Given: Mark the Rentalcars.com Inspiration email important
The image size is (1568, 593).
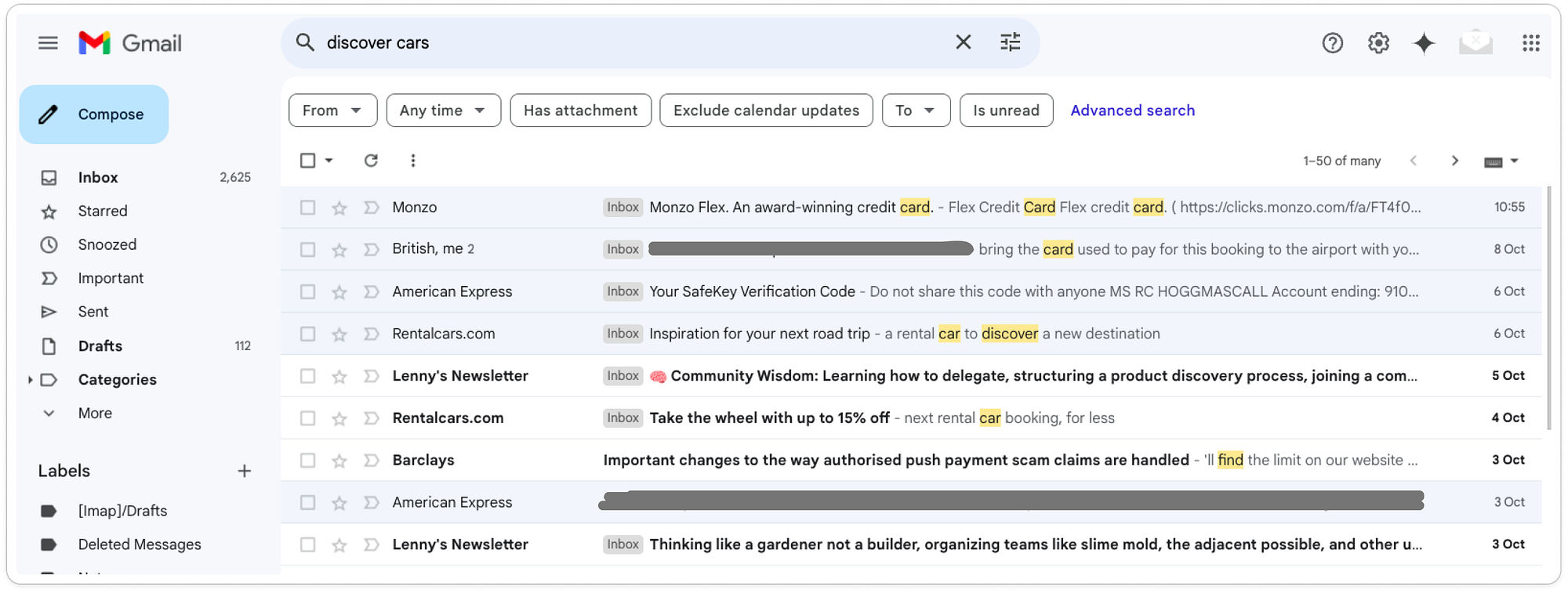Looking at the screenshot, I should coord(371,334).
